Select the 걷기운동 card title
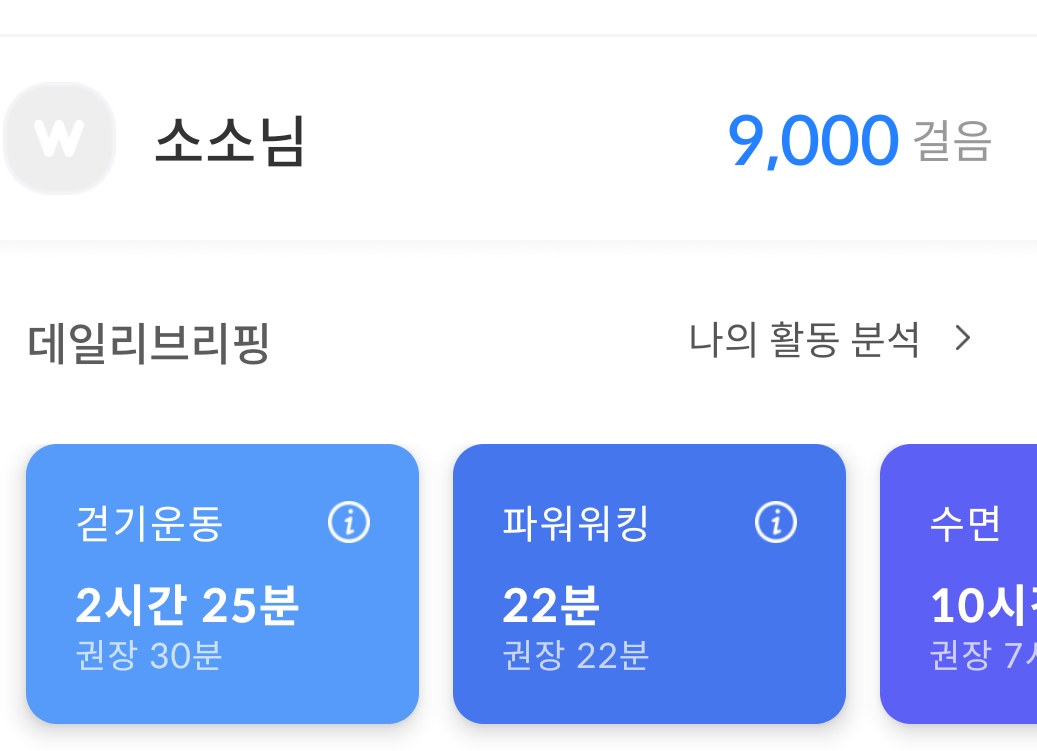 coord(149,524)
